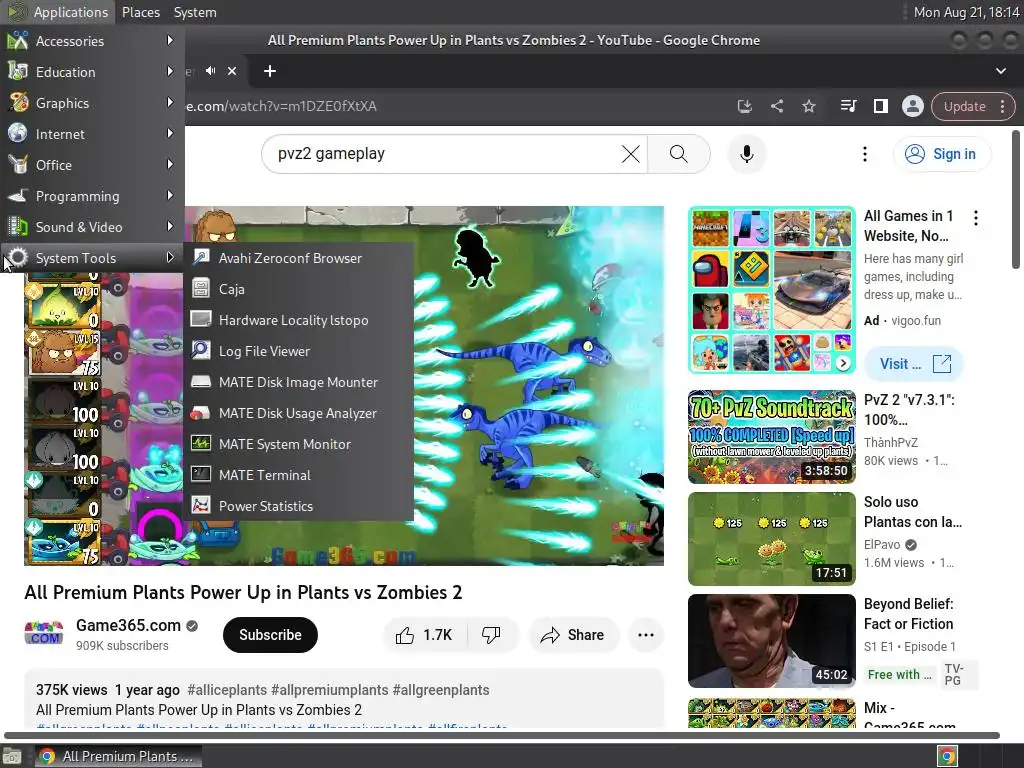This screenshot has width=1024, height=768.
Task: Open the All Games in 1 ad thumbnail
Action: click(x=771, y=290)
